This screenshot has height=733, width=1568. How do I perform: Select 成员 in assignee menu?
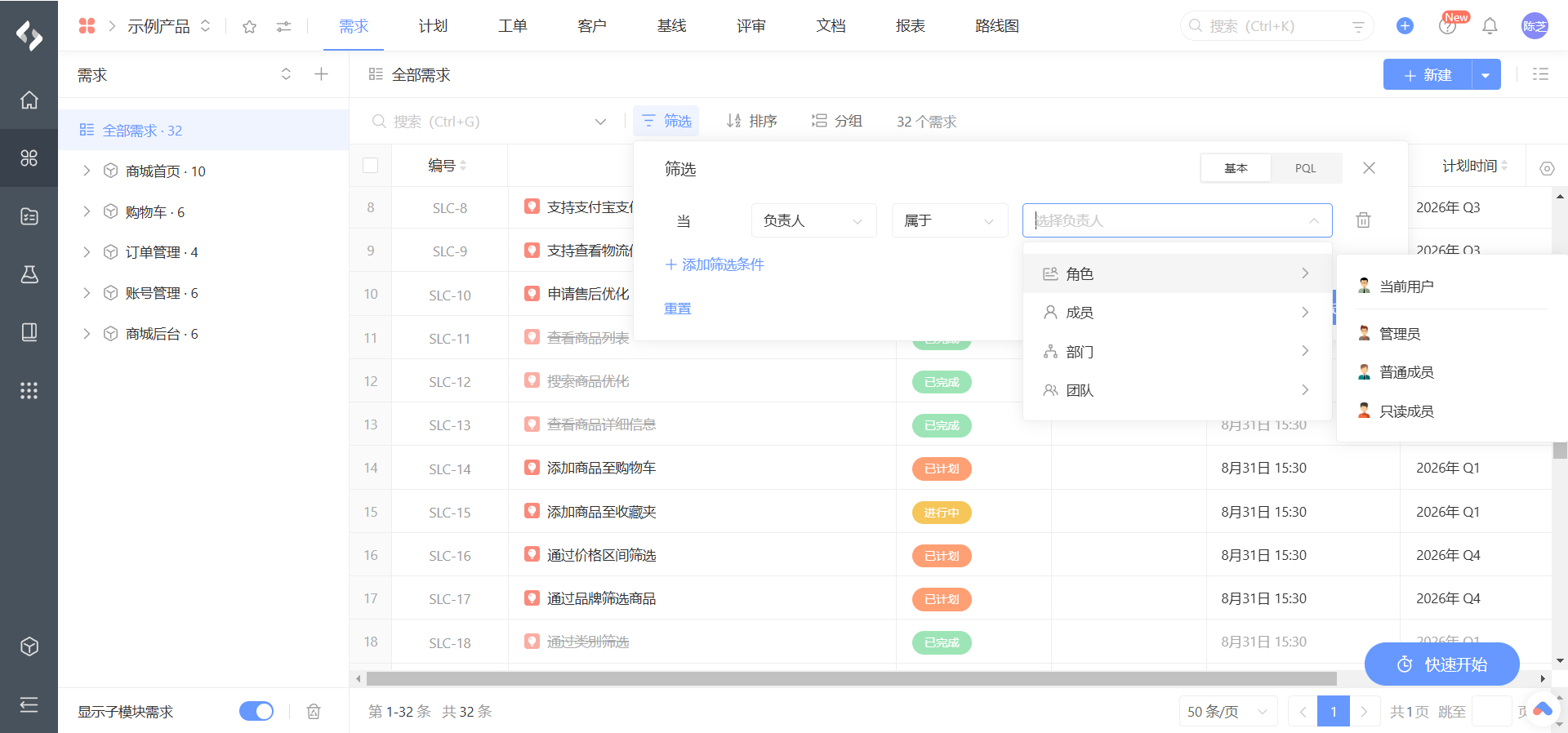click(1178, 313)
